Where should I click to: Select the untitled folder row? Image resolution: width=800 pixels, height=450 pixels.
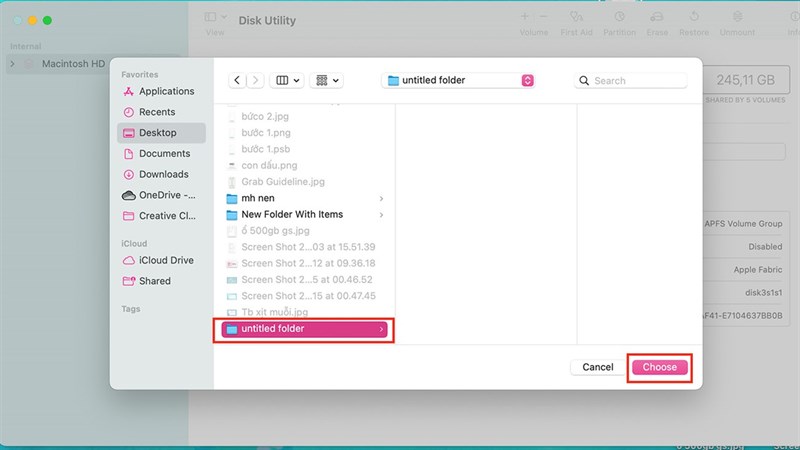(305, 329)
